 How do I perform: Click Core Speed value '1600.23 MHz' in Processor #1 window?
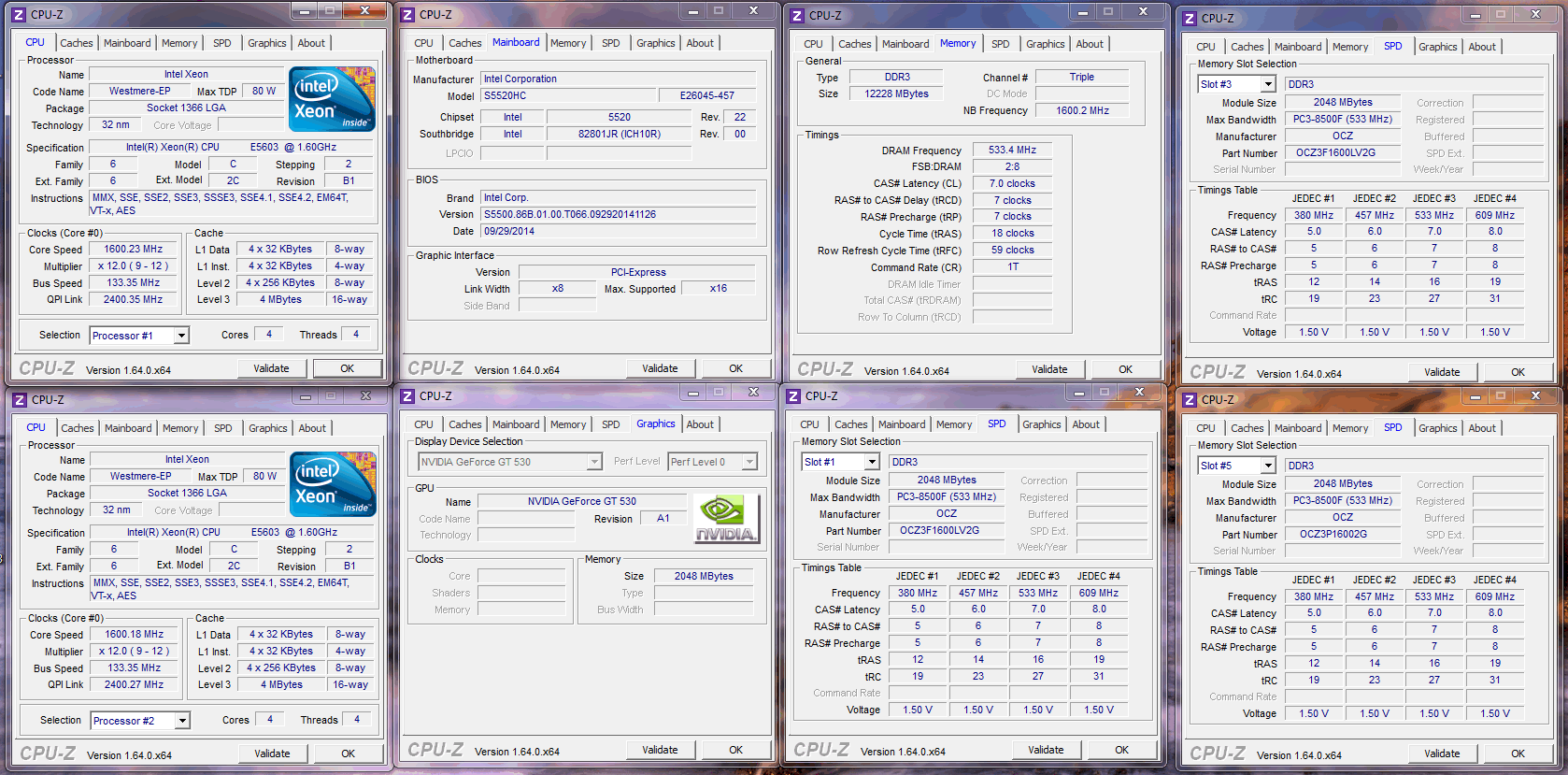tap(134, 250)
